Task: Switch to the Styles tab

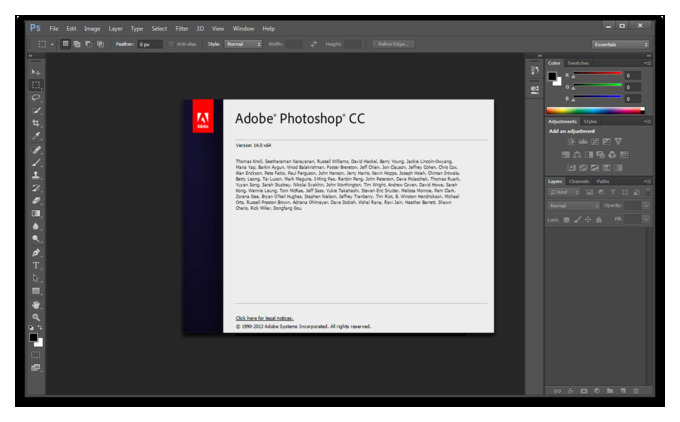Action: (x=590, y=121)
